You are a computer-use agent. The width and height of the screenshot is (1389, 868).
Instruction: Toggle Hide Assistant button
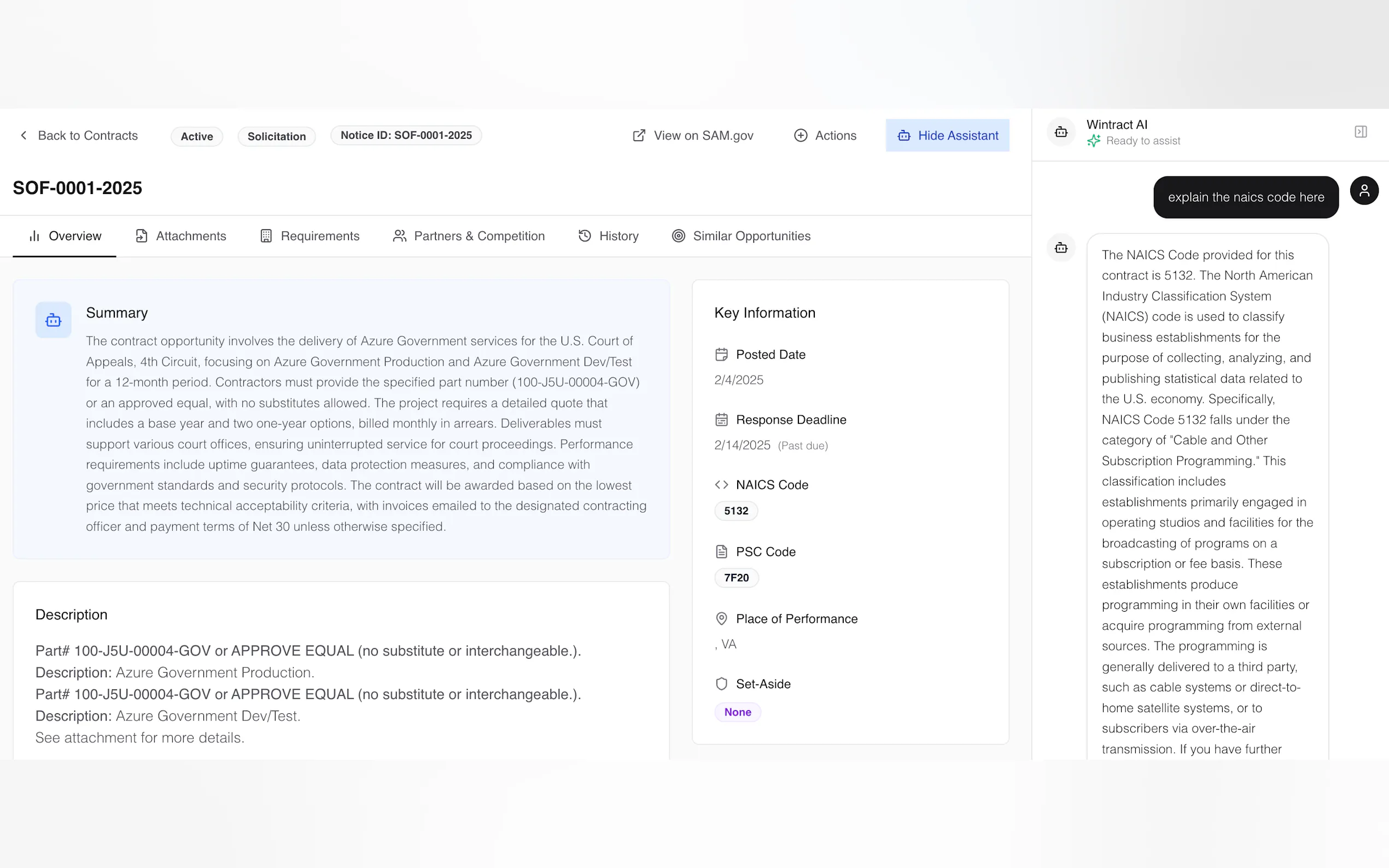point(947,136)
